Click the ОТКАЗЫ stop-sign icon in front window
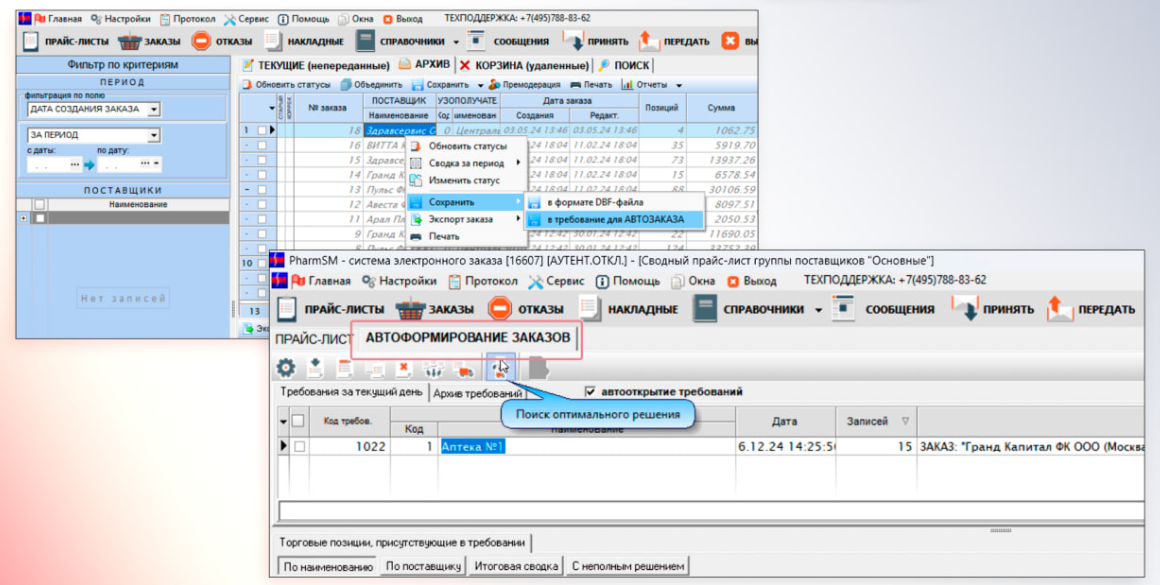This screenshot has height=585, width=1160. (x=500, y=309)
